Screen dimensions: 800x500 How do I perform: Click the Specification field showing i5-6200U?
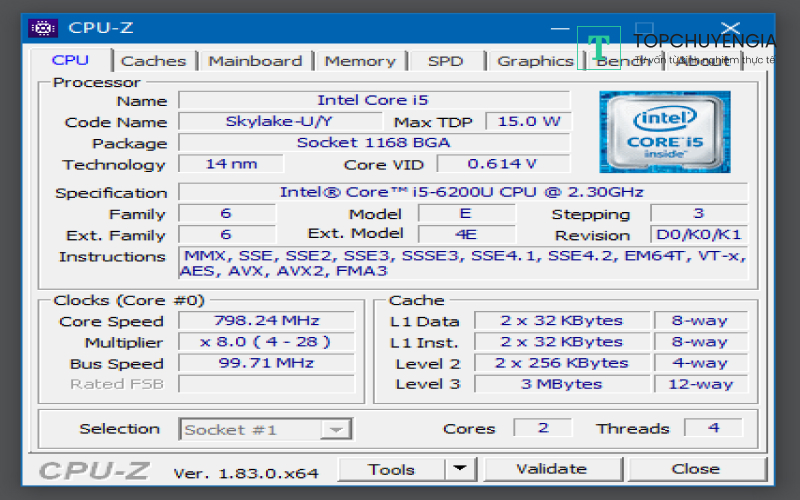pos(461,192)
